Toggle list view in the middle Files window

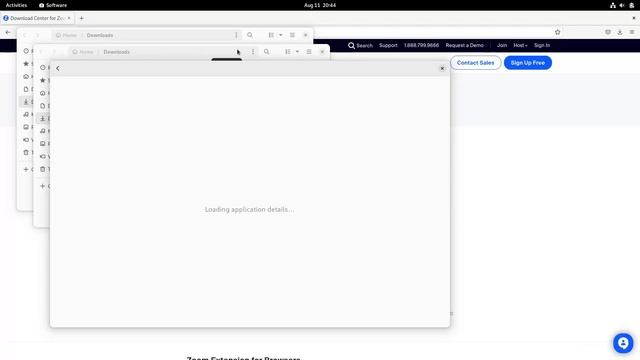(x=288, y=52)
